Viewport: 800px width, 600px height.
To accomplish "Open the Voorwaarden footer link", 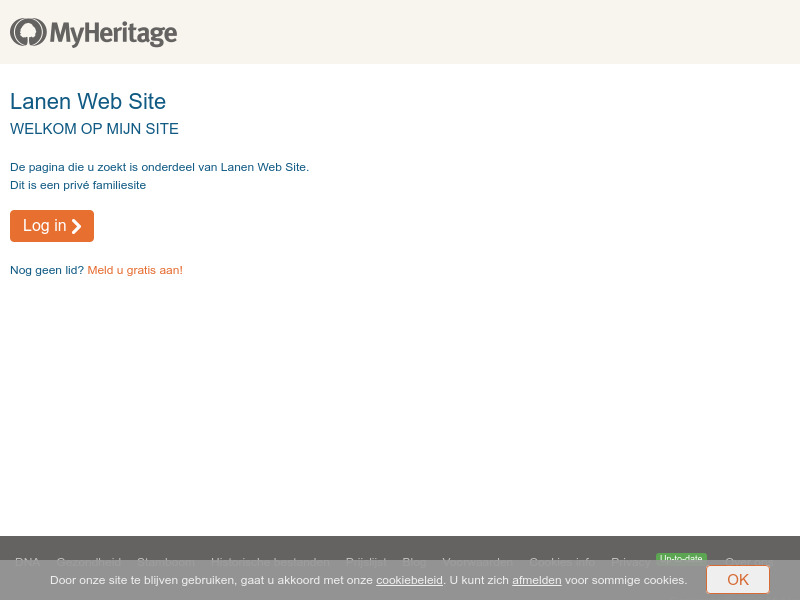I will 477,562.
